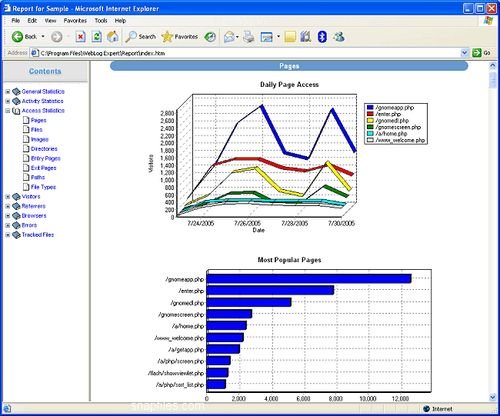
Task: Open the Files report link
Action: click(x=36, y=130)
